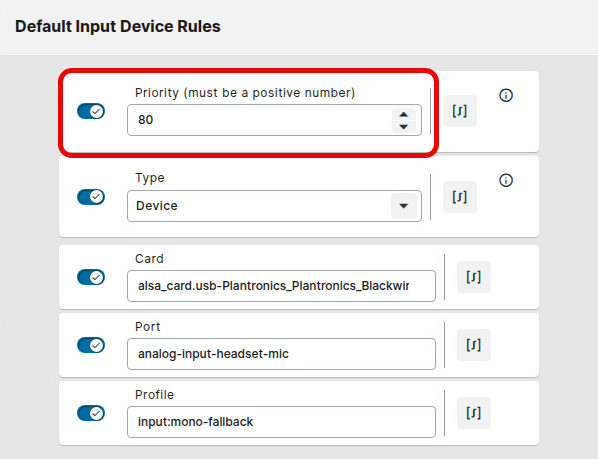The height and width of the screenshot is (459, 598).
Task: Switch off the Profile toggle
Action: pyautogui.click(x=91, y=413)
